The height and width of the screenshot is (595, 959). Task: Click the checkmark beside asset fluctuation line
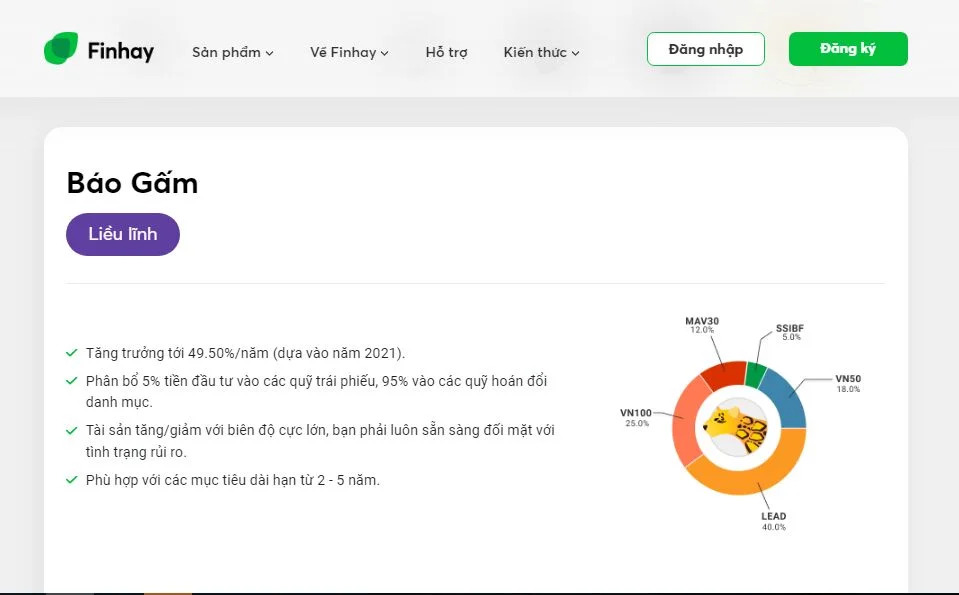tap(72, 431)
